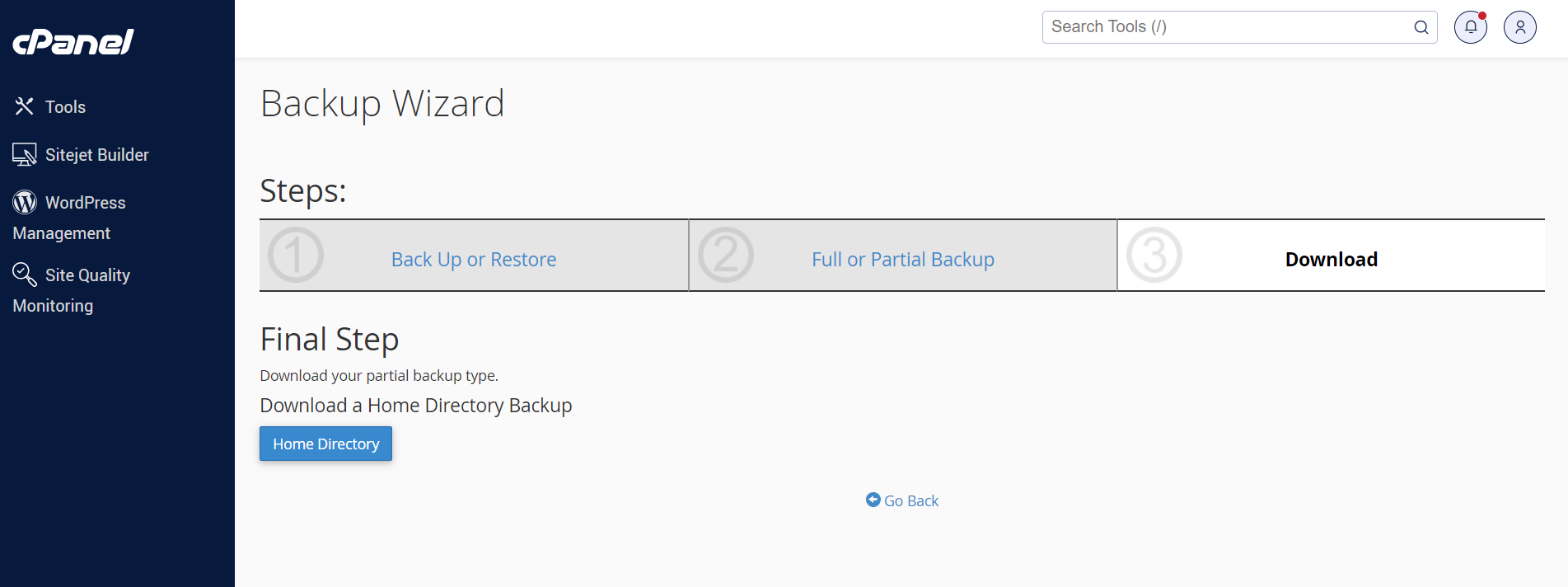Download the Home Directory backup
Image resolution: width=1568 pixels, height=587 pixels.
click(325, 444)
